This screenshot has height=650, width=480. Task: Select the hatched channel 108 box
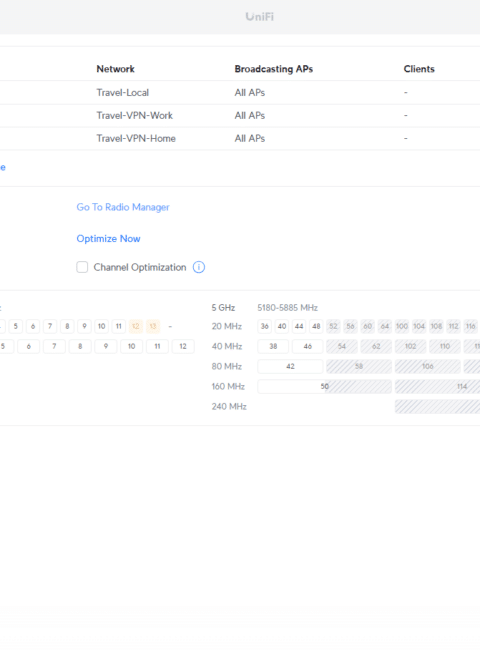[436, 326]
